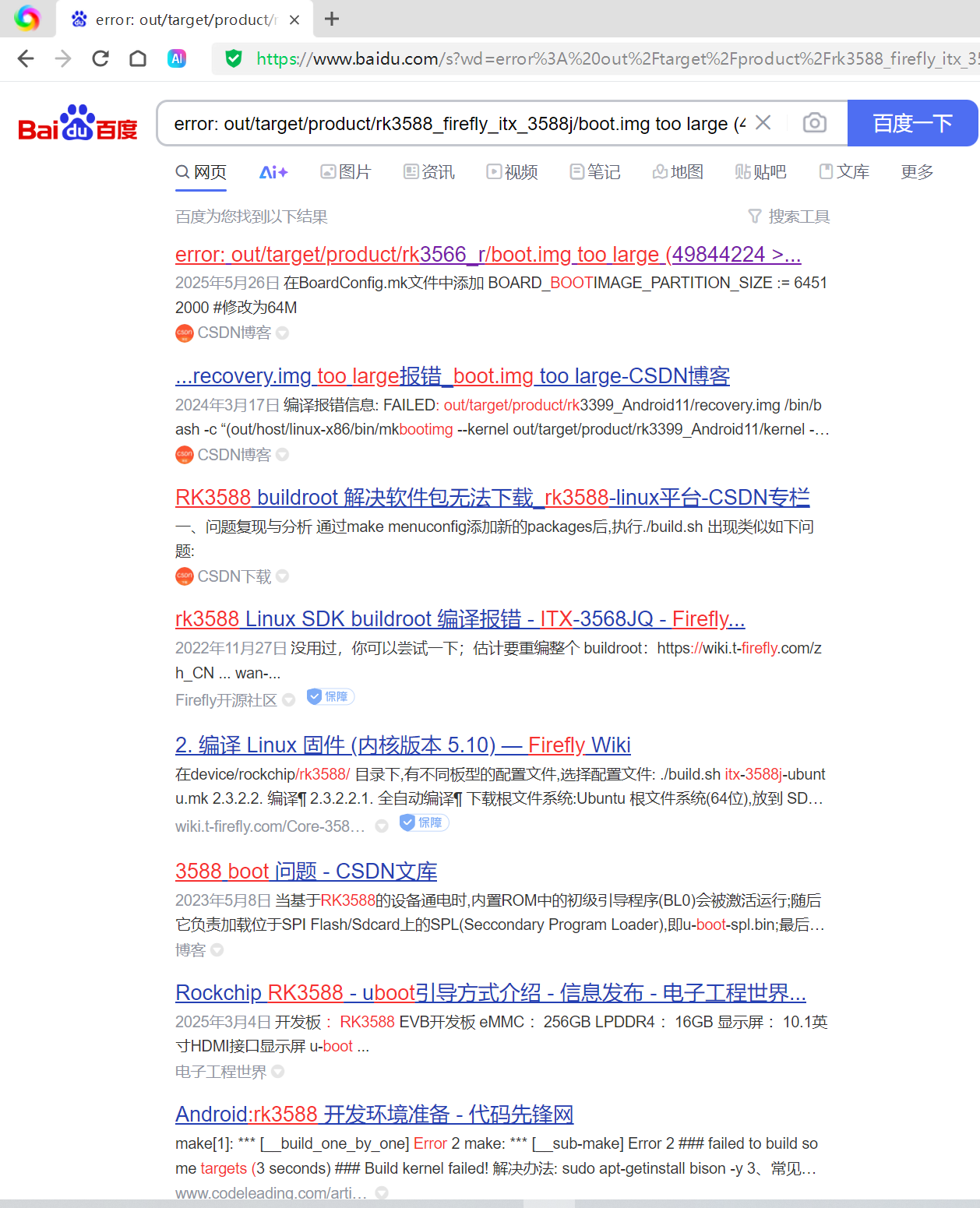The width and height of the screenshot is (980, 1208).
Task: Expand arrow beside first CSDN博客 source
Action: 282,333
